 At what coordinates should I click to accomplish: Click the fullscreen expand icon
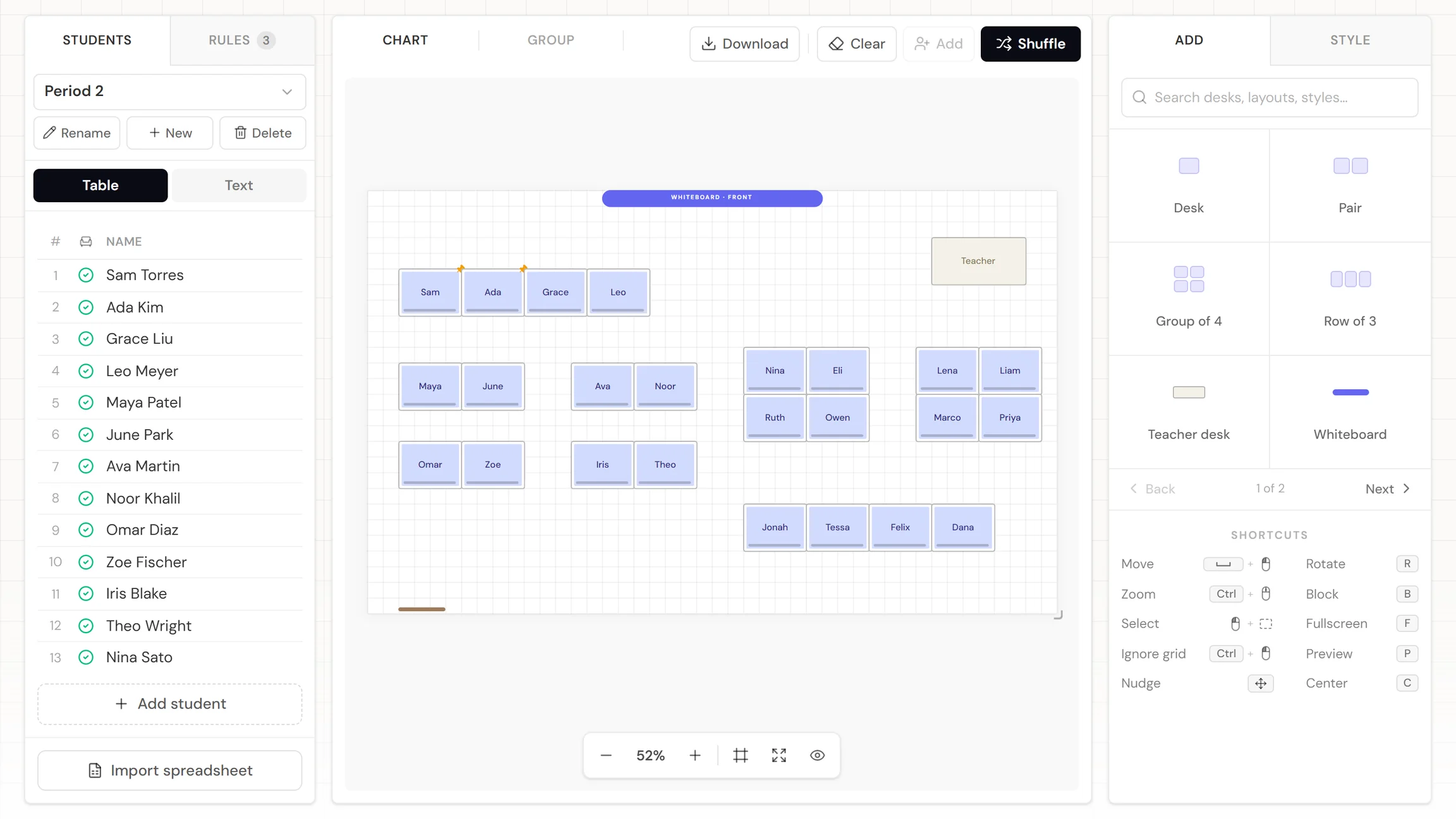[779, 755]
